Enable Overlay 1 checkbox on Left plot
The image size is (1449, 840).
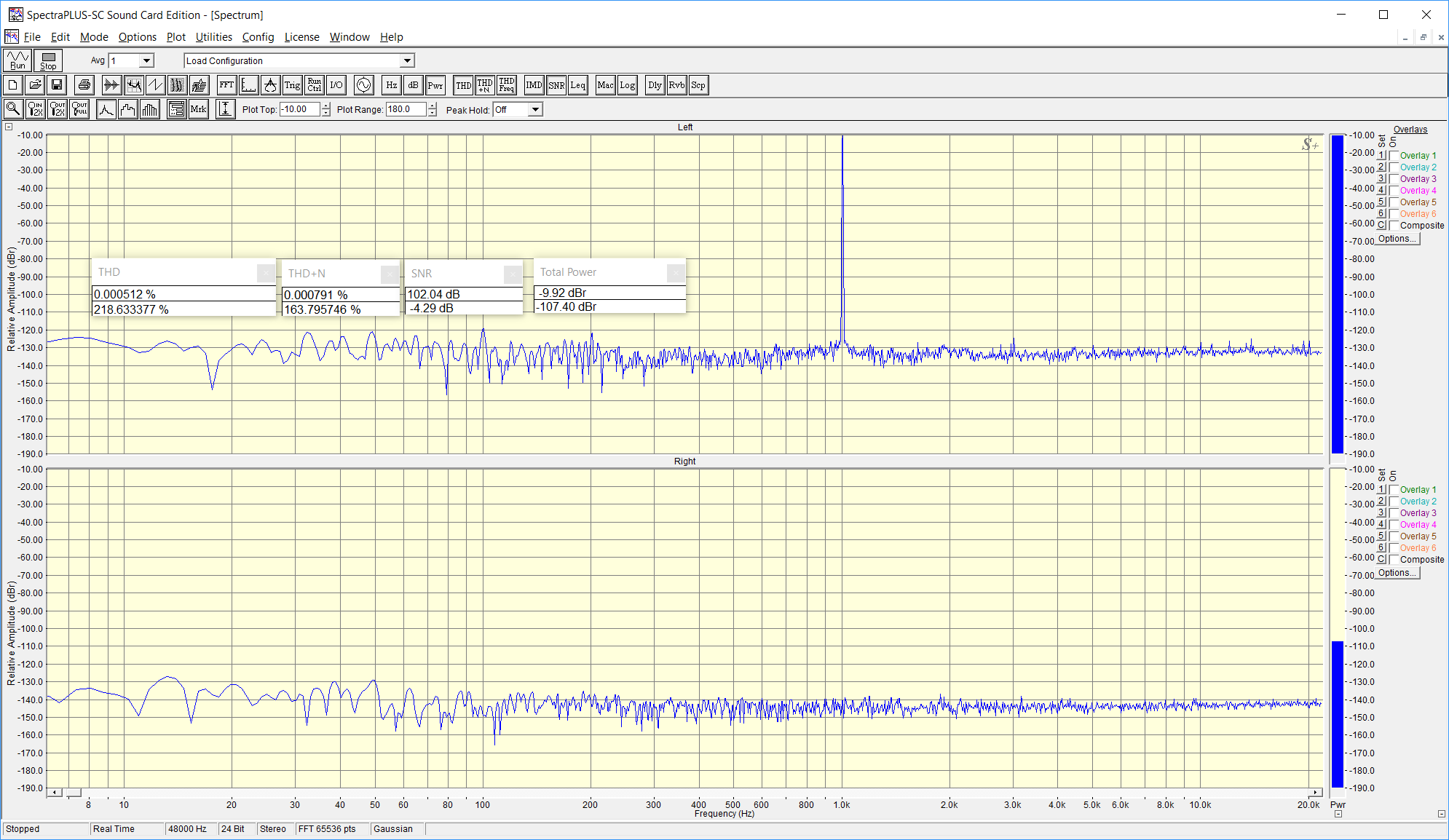click(x=1394, y=156)
